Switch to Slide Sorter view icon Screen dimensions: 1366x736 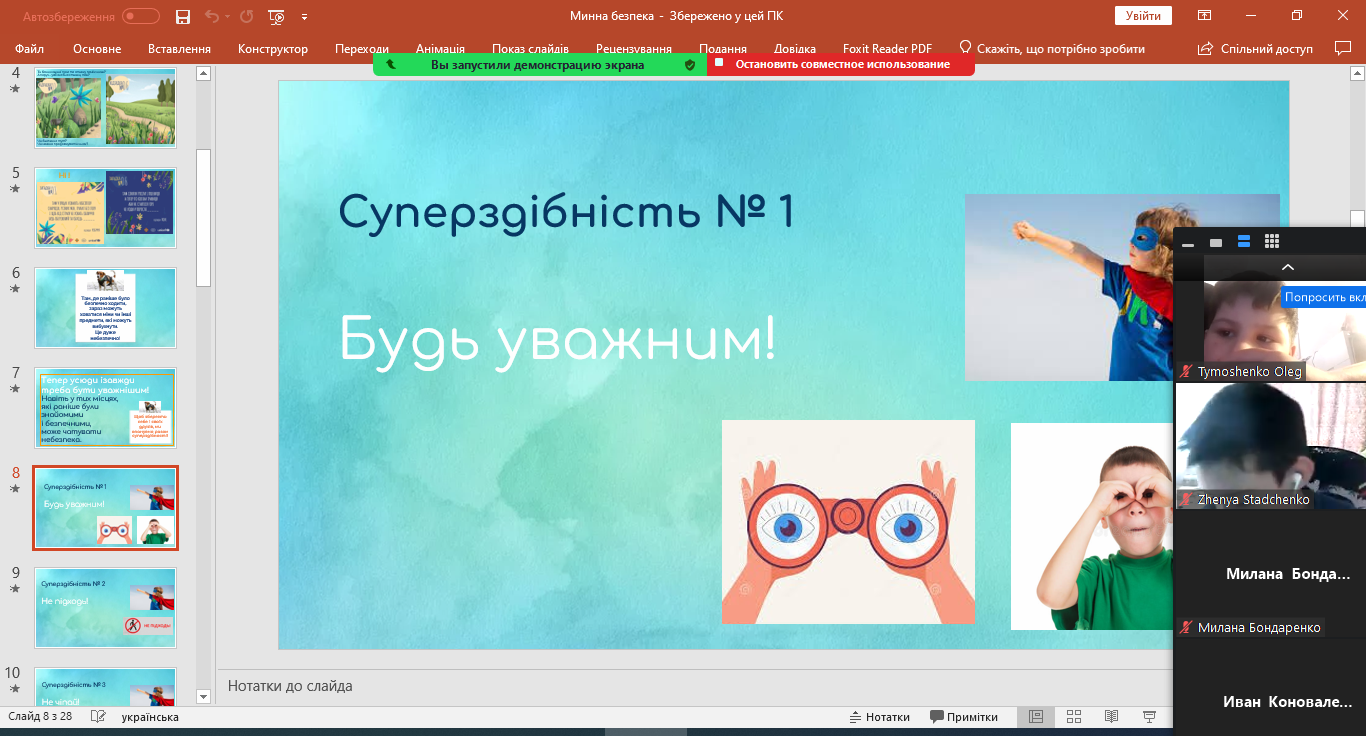(1074, 717)
